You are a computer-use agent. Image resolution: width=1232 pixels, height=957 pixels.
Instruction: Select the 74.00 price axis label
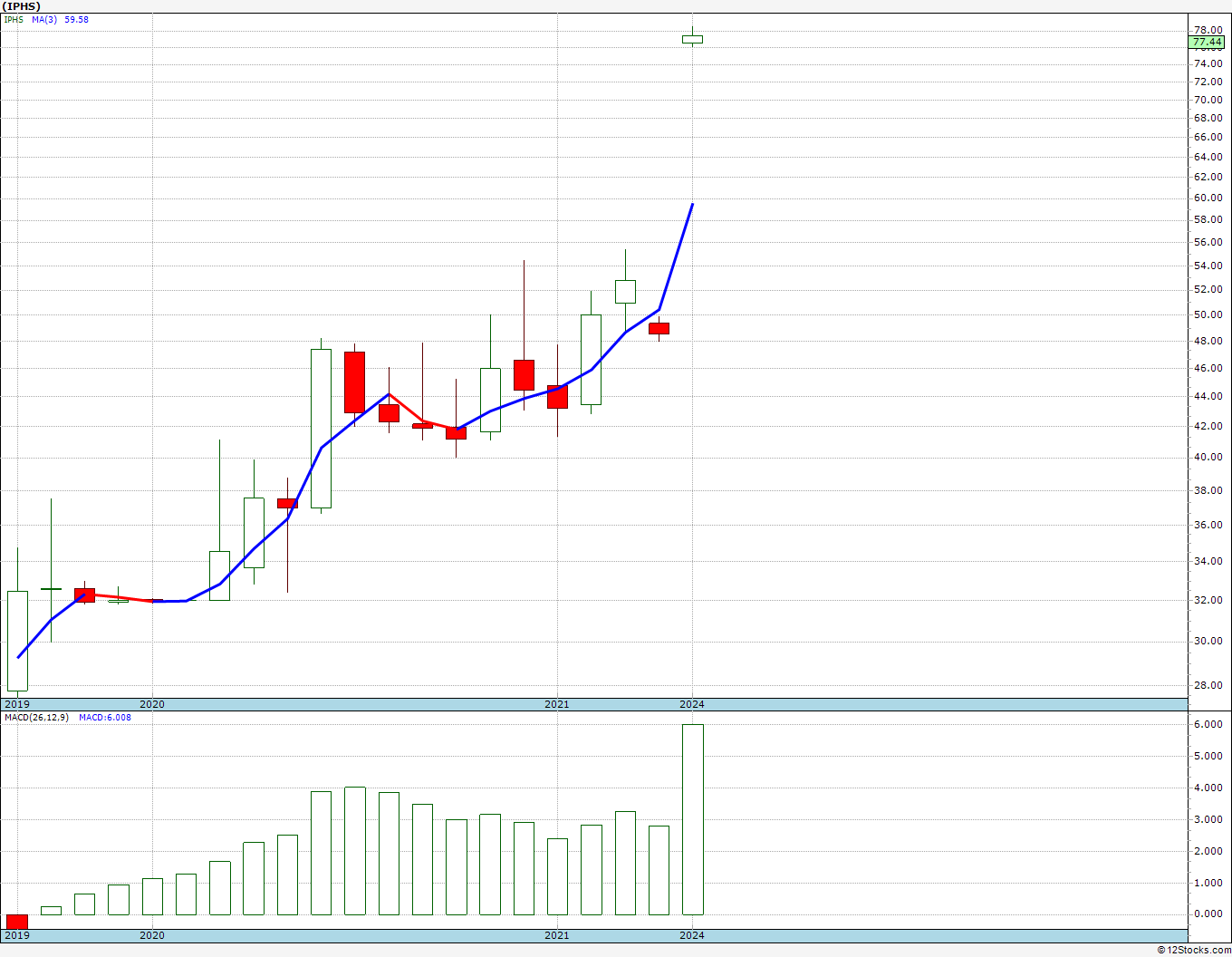[x=1208, y=63]
